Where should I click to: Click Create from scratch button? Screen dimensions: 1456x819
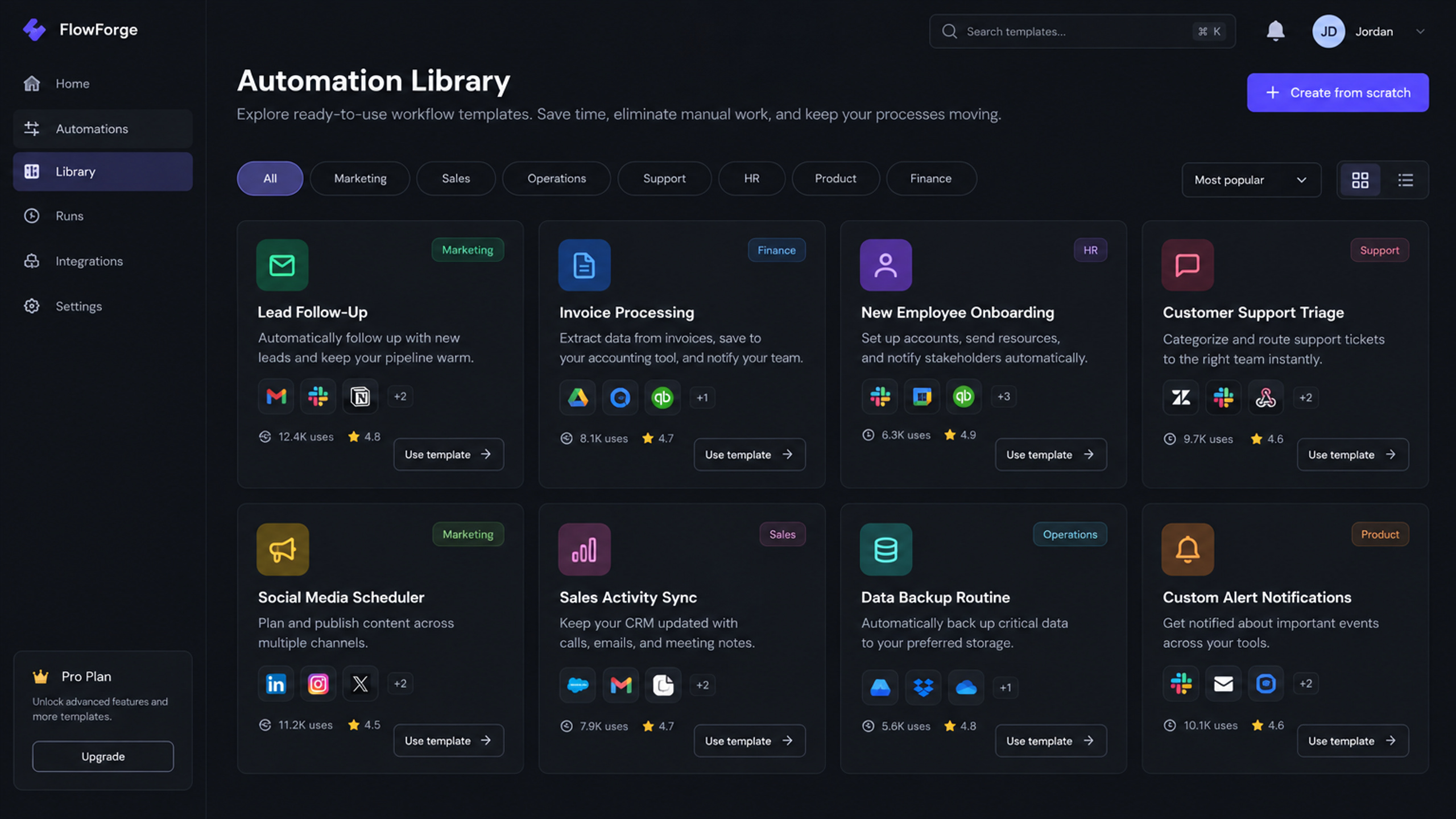(x=1338, y=93)
